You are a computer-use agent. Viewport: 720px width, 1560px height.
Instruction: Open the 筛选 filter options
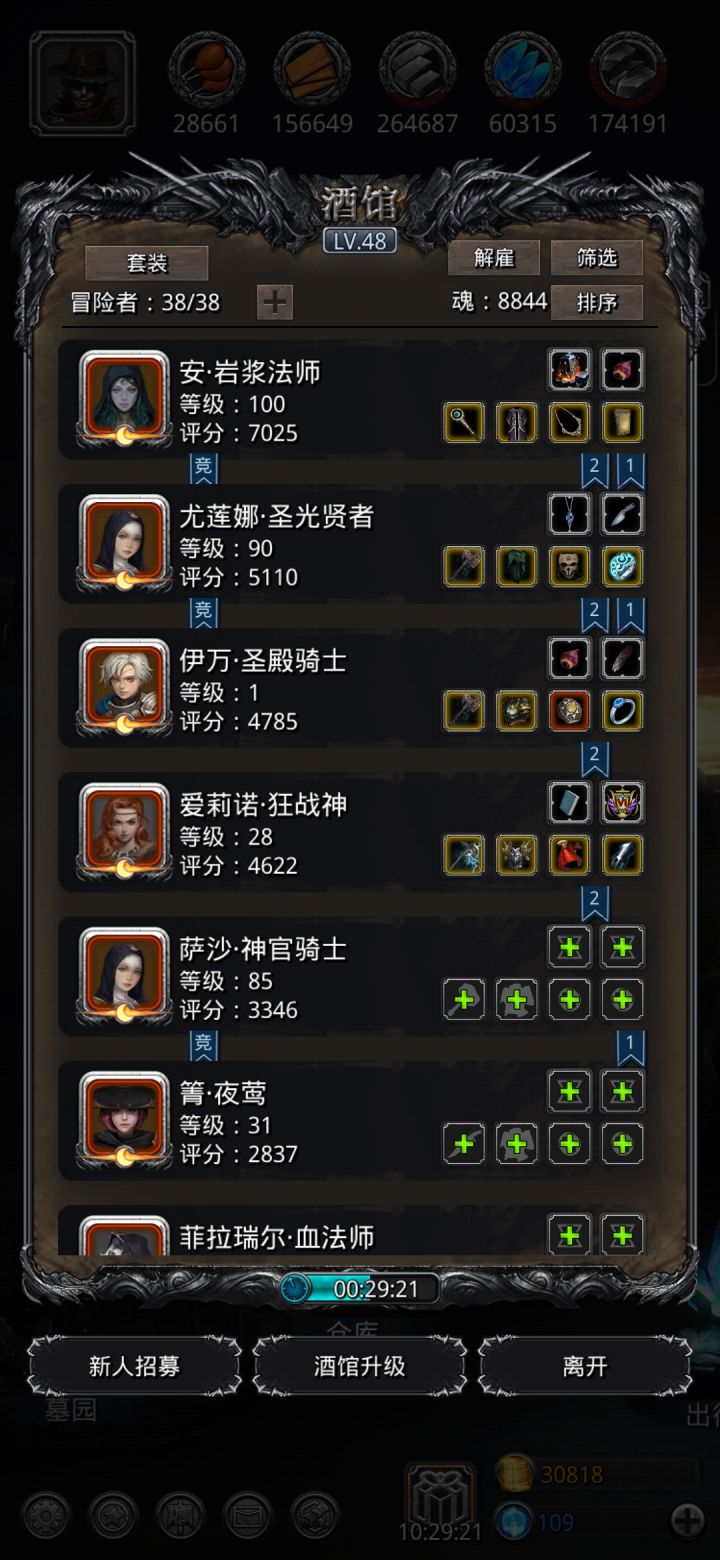tap(597, 258)
